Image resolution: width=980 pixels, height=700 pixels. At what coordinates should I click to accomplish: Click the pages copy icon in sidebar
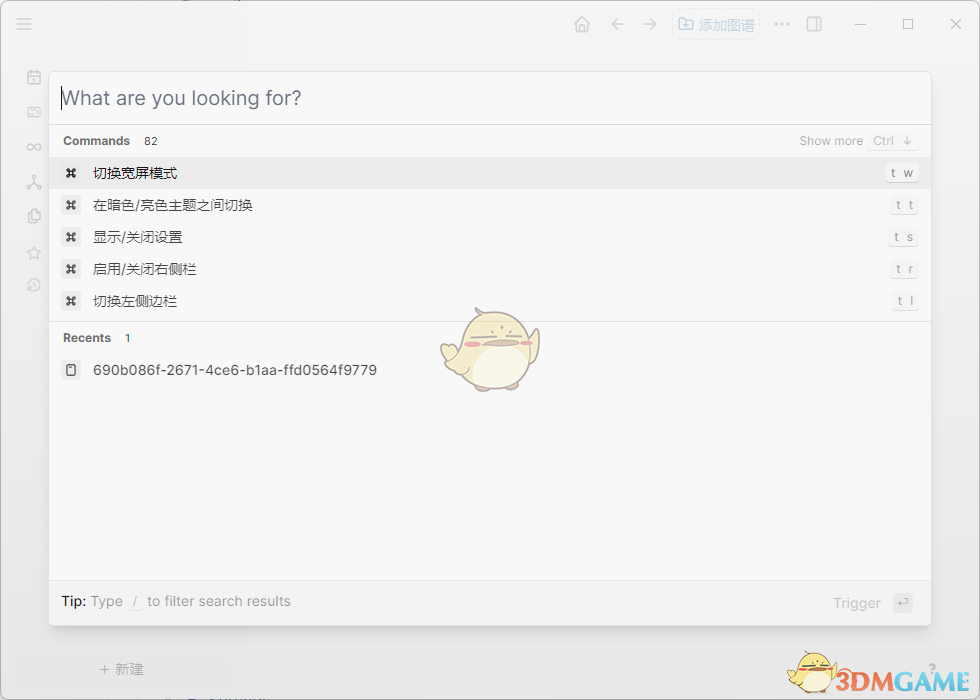point(33,215)
